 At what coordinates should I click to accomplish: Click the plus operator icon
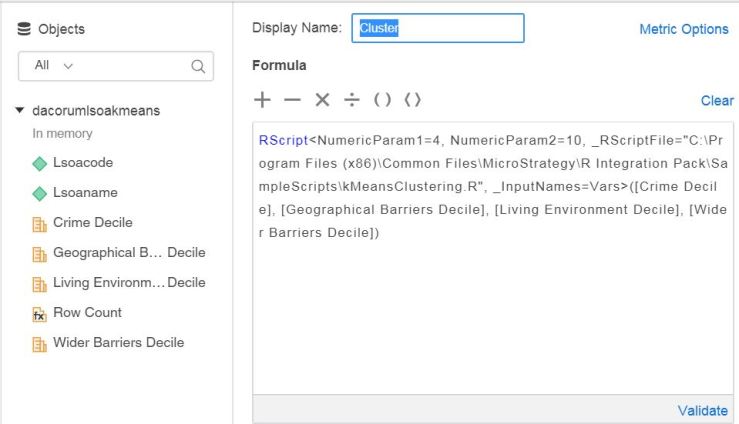click(262, 100)
